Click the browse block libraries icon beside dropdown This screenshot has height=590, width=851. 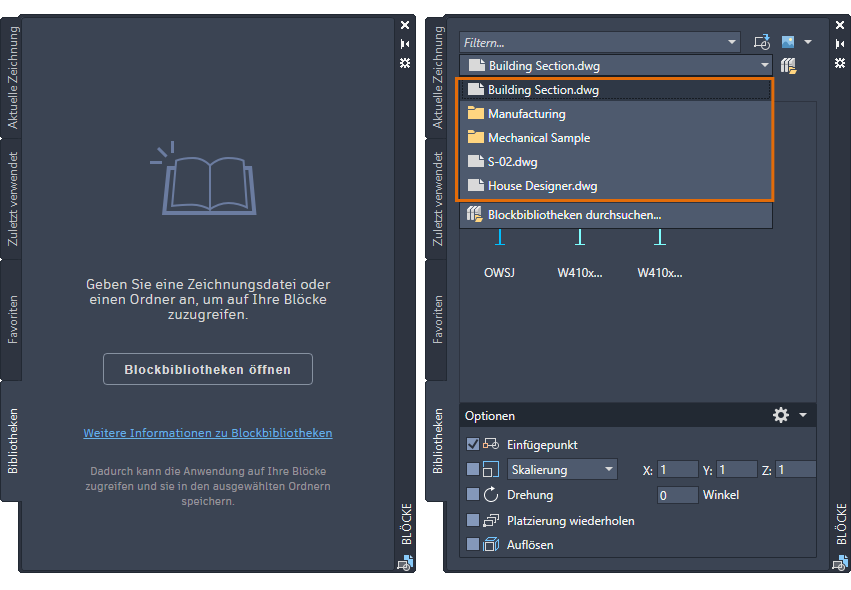tap(789, 66)
